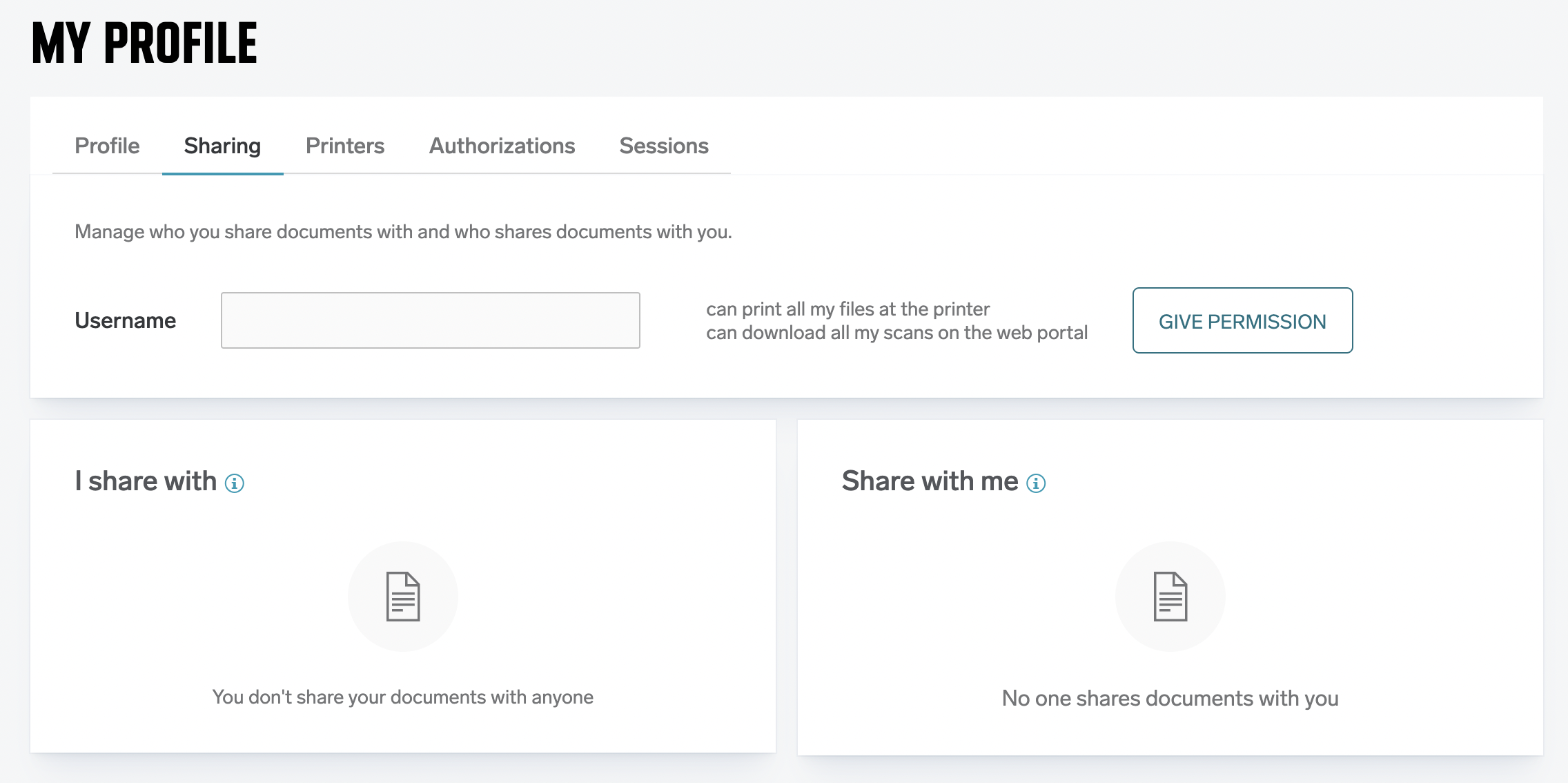
Task: Click 'You don't share your documents' message
Action: pos(403,697)
